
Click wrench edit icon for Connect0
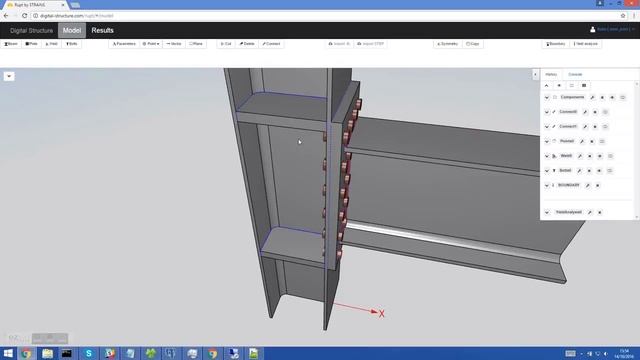pos(585,112)
